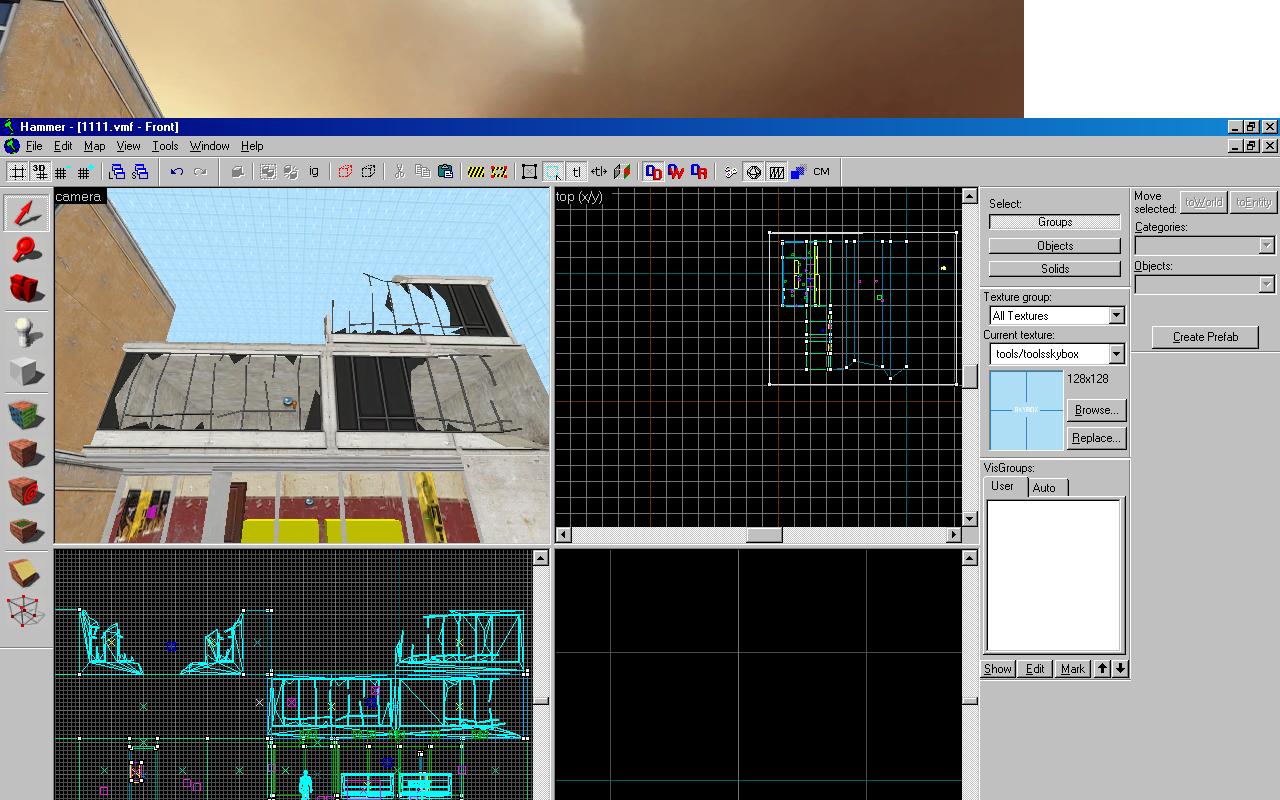Pick the Entity tool light bulb
This screenshot has height=800, width=1280.
(x=27, y=332)
